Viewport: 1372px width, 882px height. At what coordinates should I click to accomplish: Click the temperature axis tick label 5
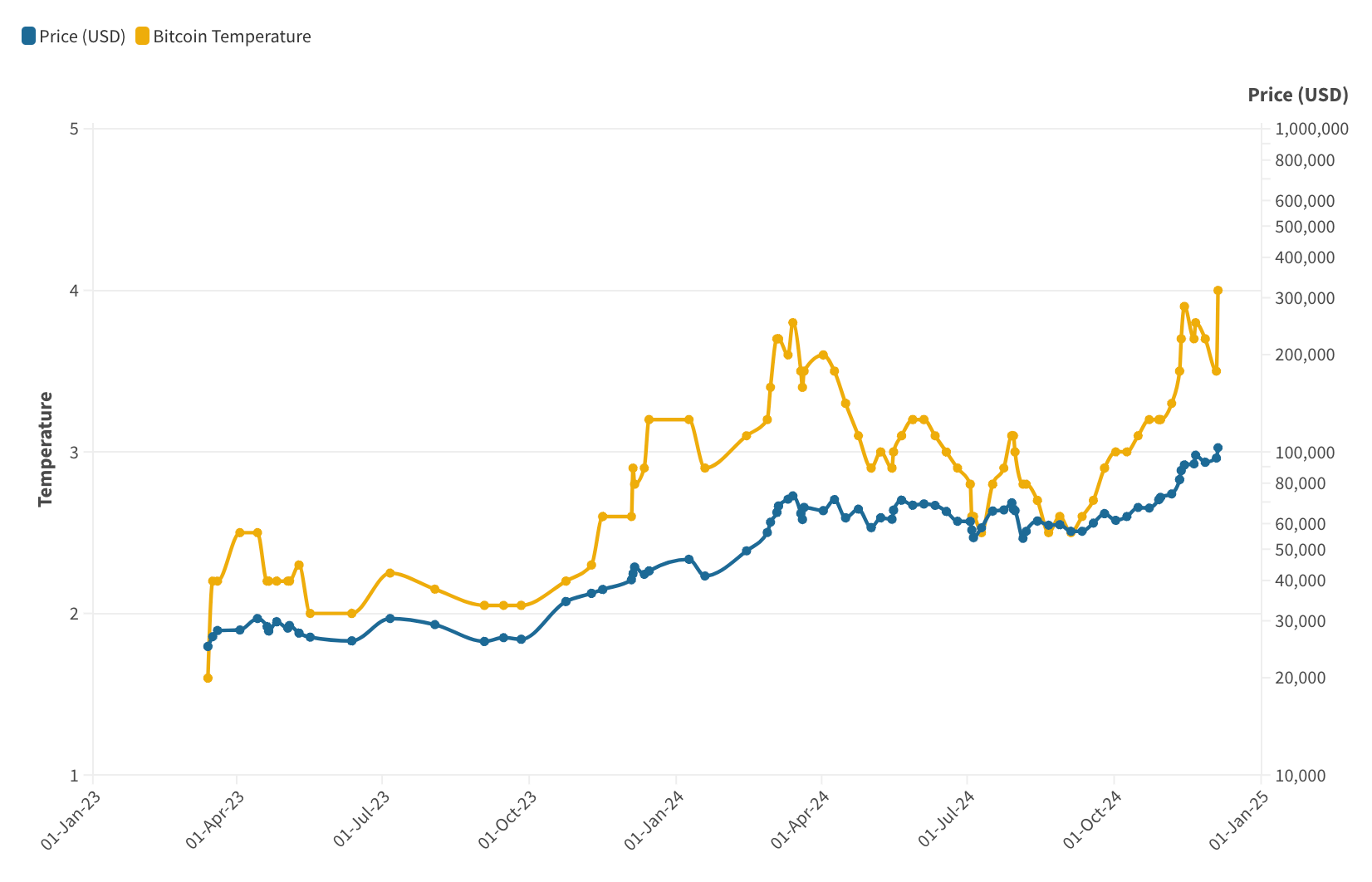pyautogui.click(x=74, y=129)
